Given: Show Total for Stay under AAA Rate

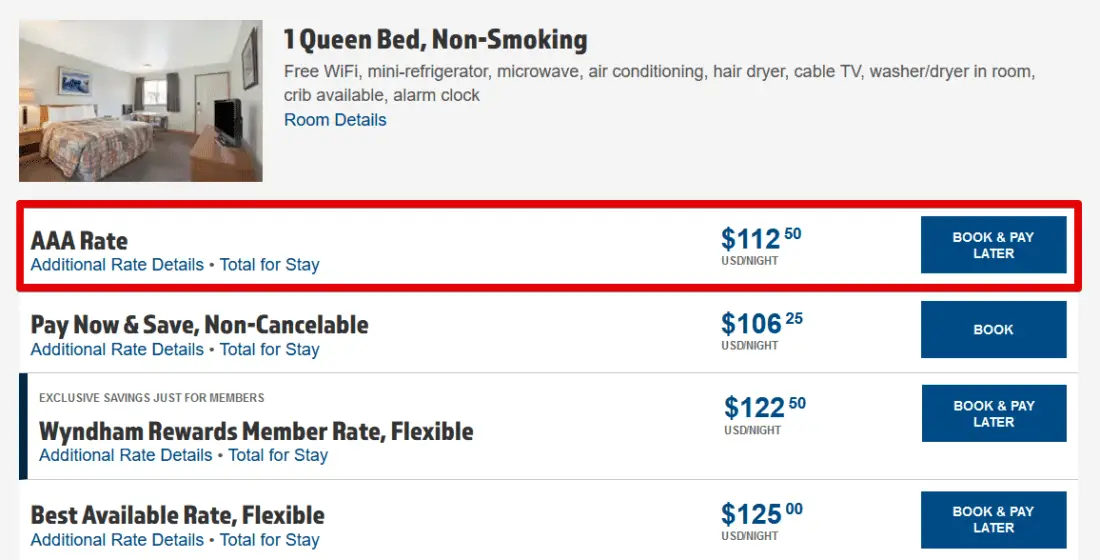Looking at the screenshot, I should pyautogui.click(x=269, y=265).
